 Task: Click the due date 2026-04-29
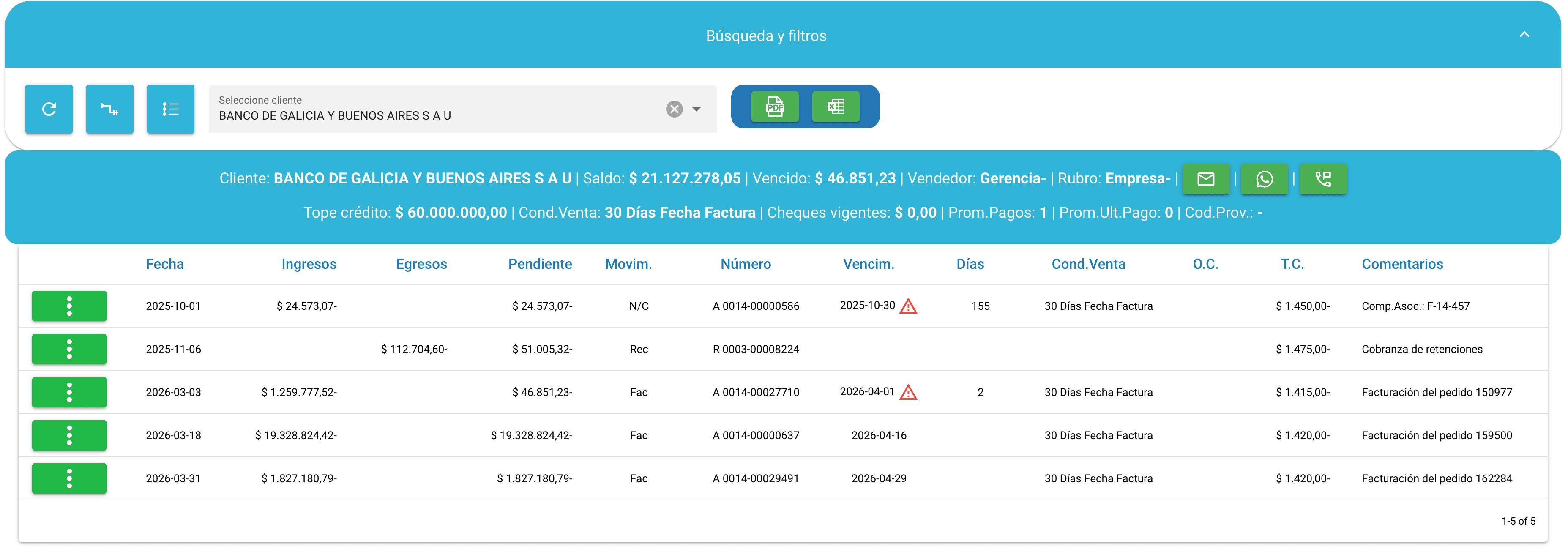click(x=878, y=478)
